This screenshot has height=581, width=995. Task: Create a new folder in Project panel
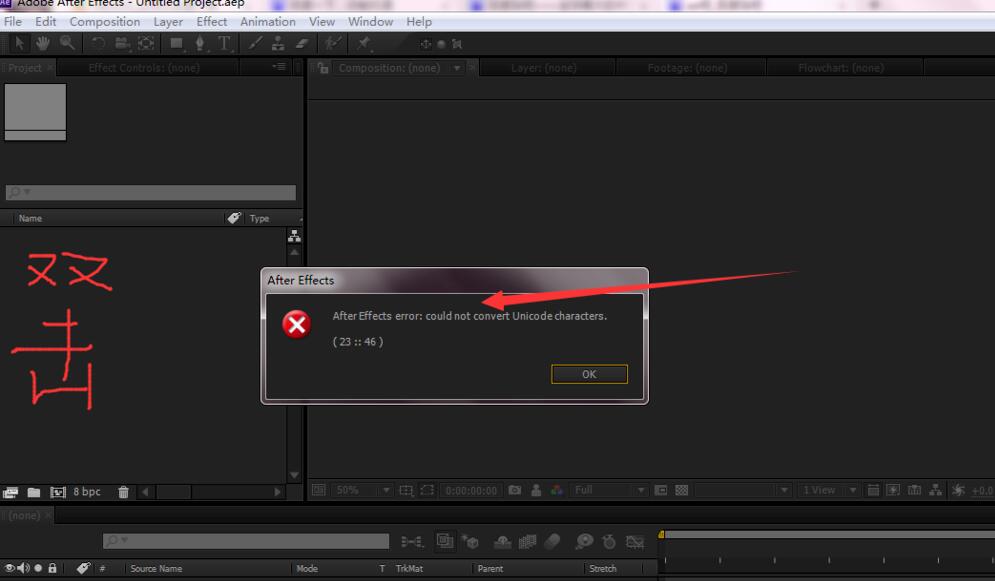(x=34, y=492)
